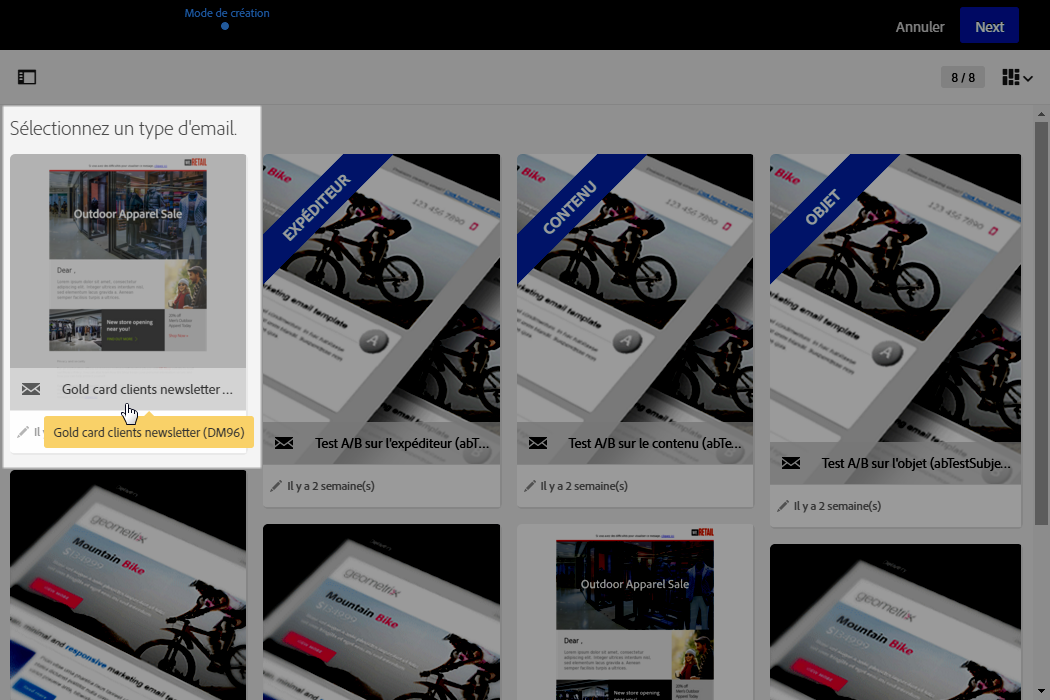This screenshot has width=1050, height=700.
Task: Click the scrollbar down arrow
Action: coord(1041,691)
